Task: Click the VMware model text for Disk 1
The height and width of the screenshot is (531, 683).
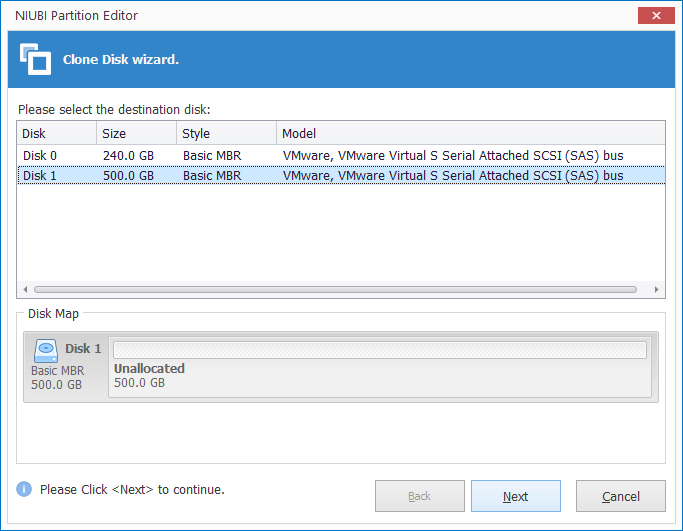Action: [x=452, y=175]
